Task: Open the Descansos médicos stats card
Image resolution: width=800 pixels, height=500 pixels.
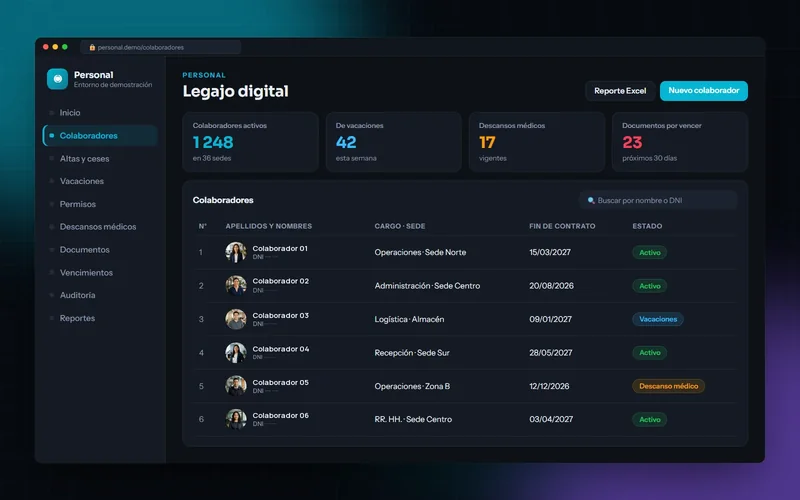Action: [537, 142]
